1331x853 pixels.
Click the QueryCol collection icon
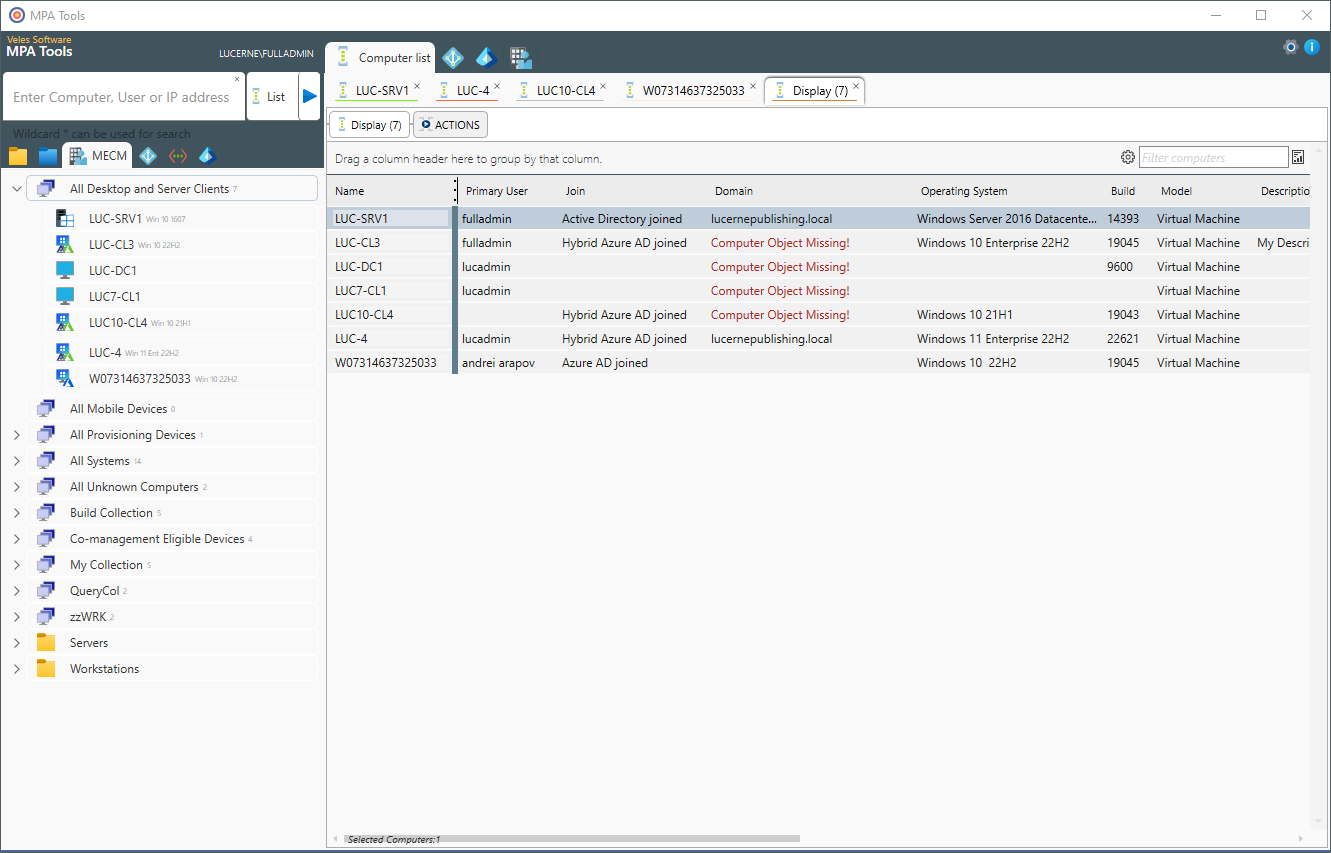pos(46,591)
